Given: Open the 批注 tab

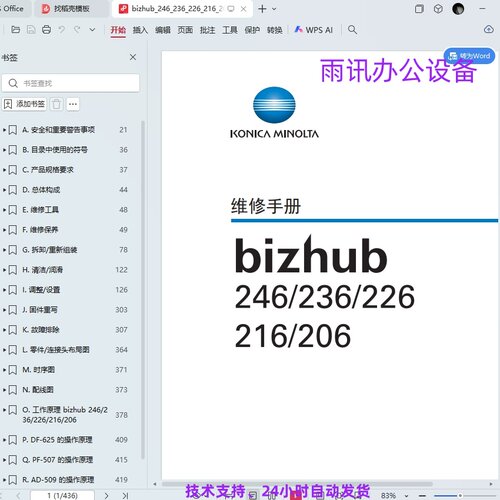Looking at the screenshot, I should [x=207, y=30].
